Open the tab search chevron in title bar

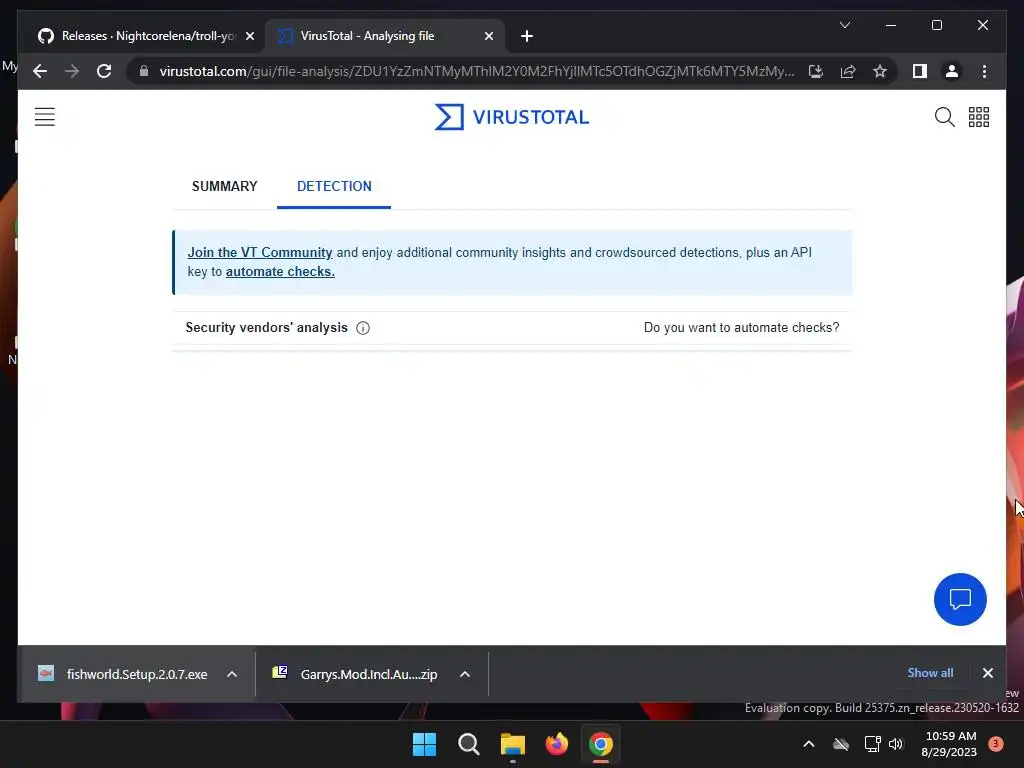click(x=844, y=25)
